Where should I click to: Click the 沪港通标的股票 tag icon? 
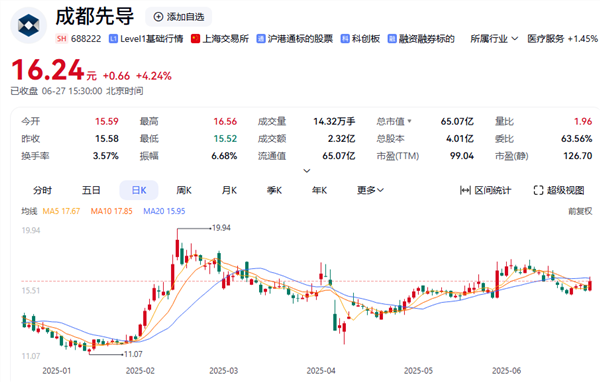coord(261,39)
